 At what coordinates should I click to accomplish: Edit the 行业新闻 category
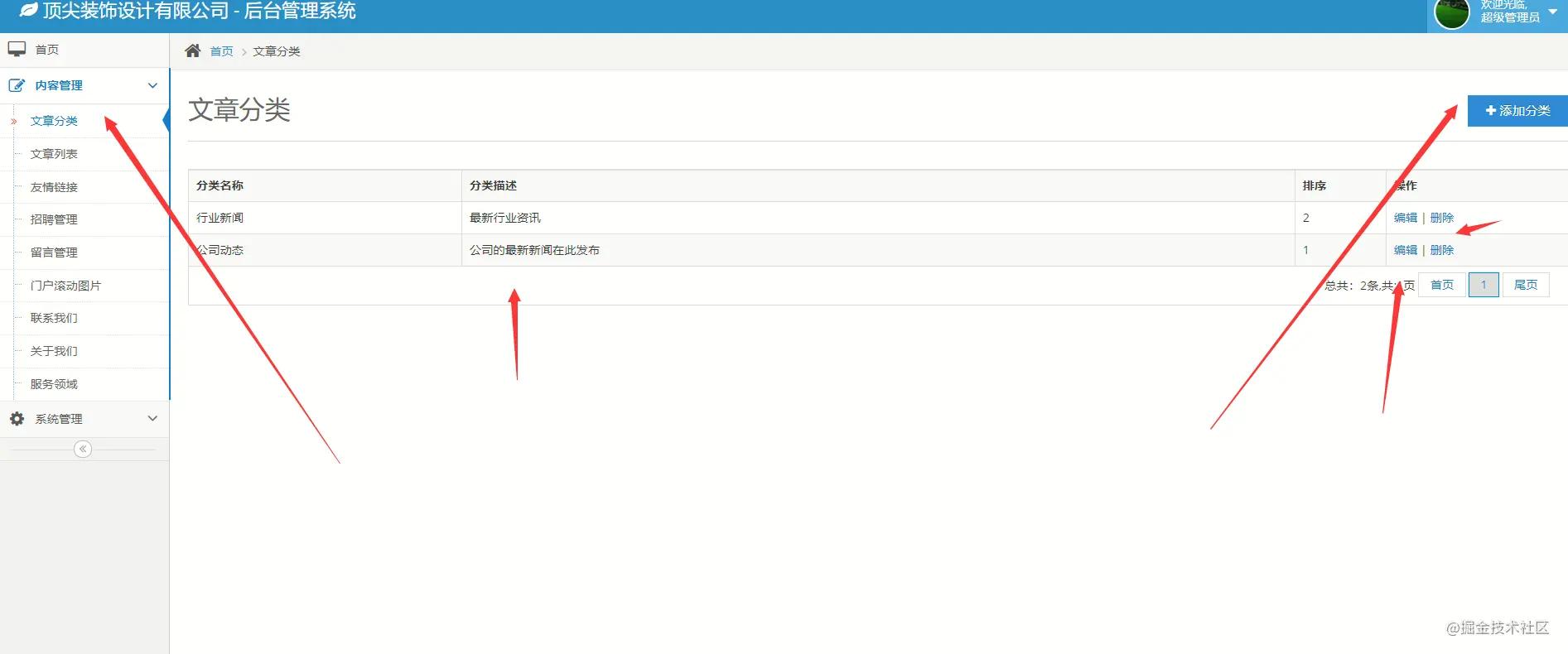click(x=1405, y=218)
